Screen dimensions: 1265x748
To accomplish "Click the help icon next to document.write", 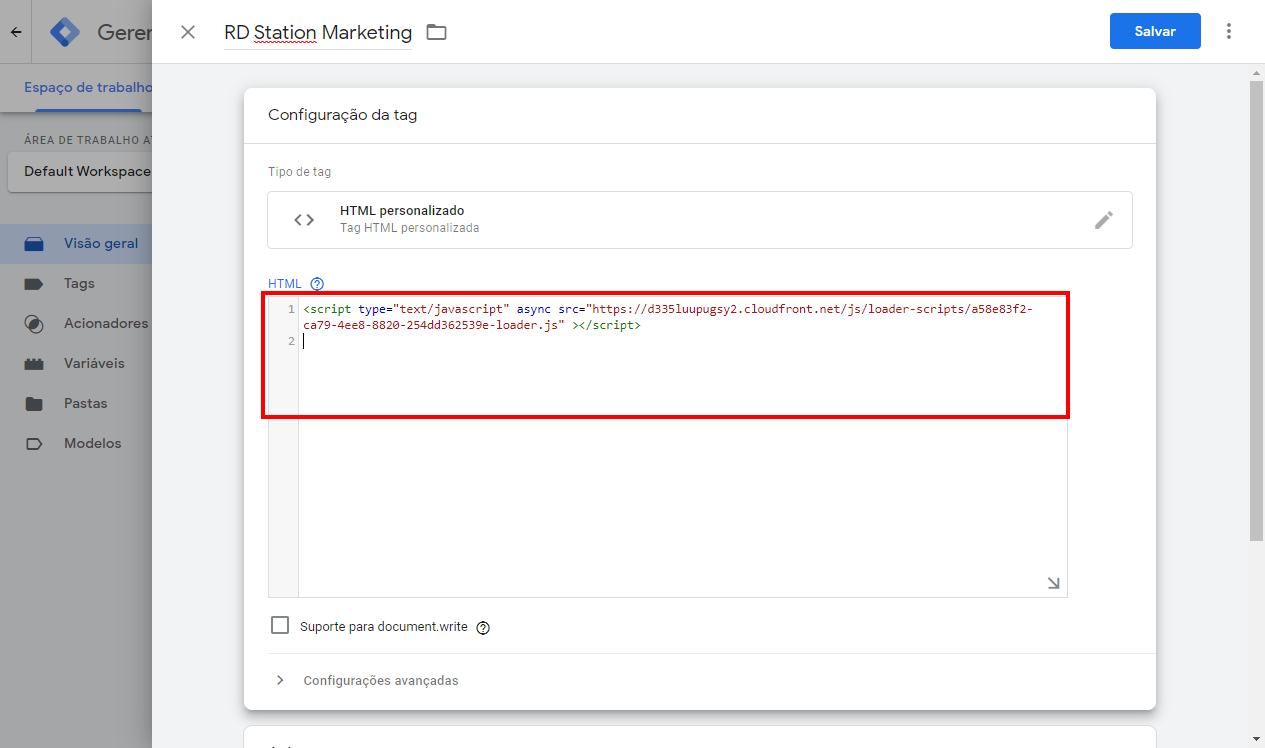I will (483, 627).
